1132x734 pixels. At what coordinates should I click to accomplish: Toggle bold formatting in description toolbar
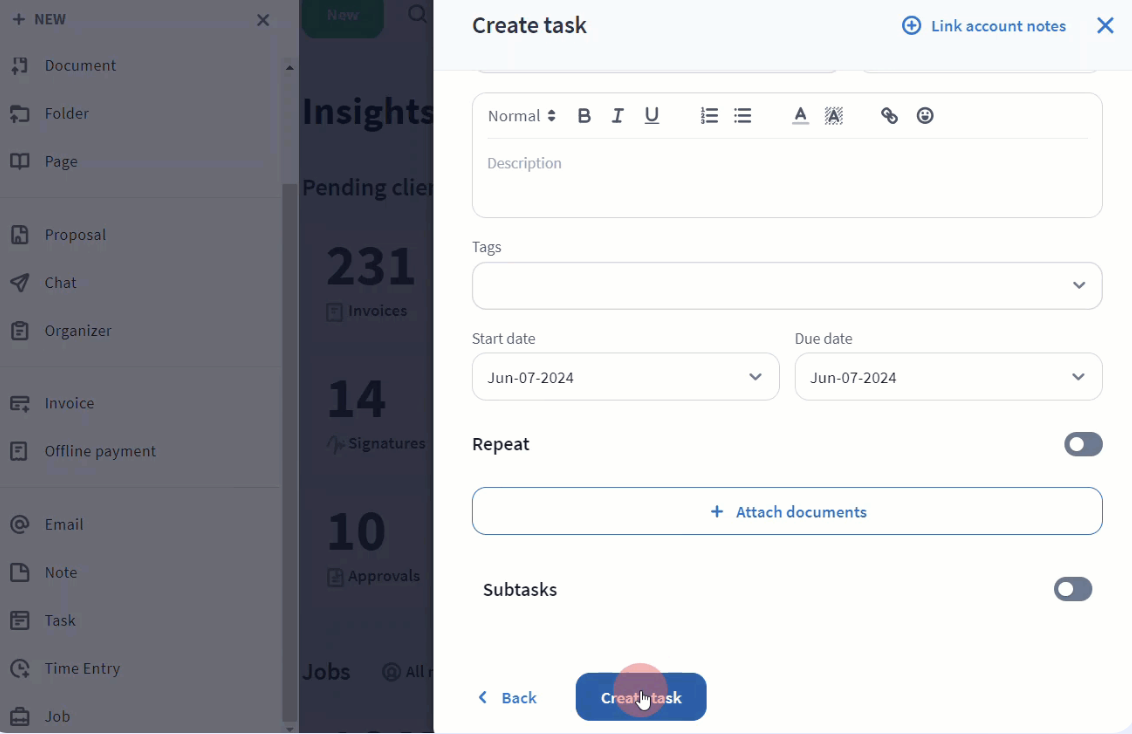[584, 115]
